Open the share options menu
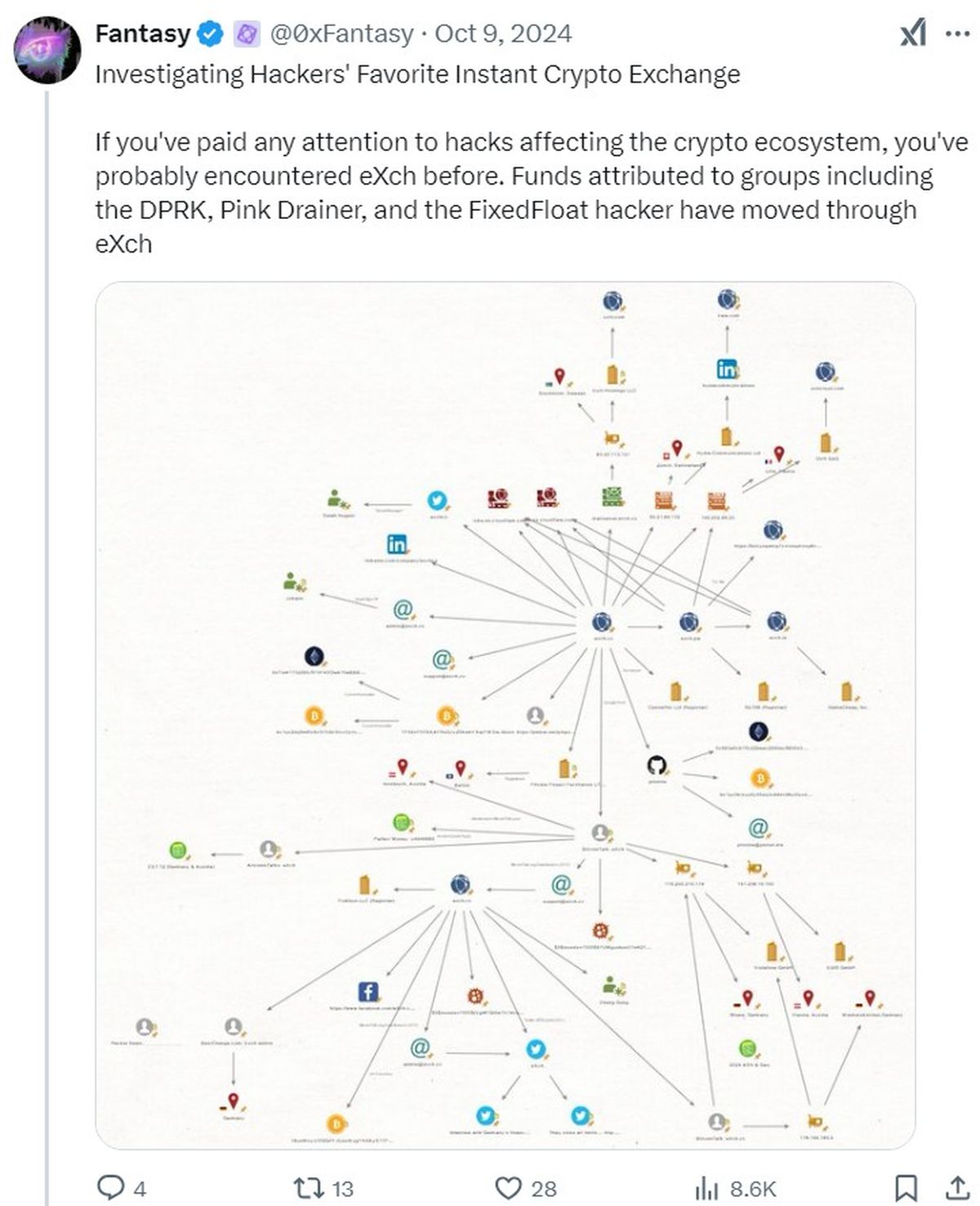The image size is (980, 1206). (957, 1187)
